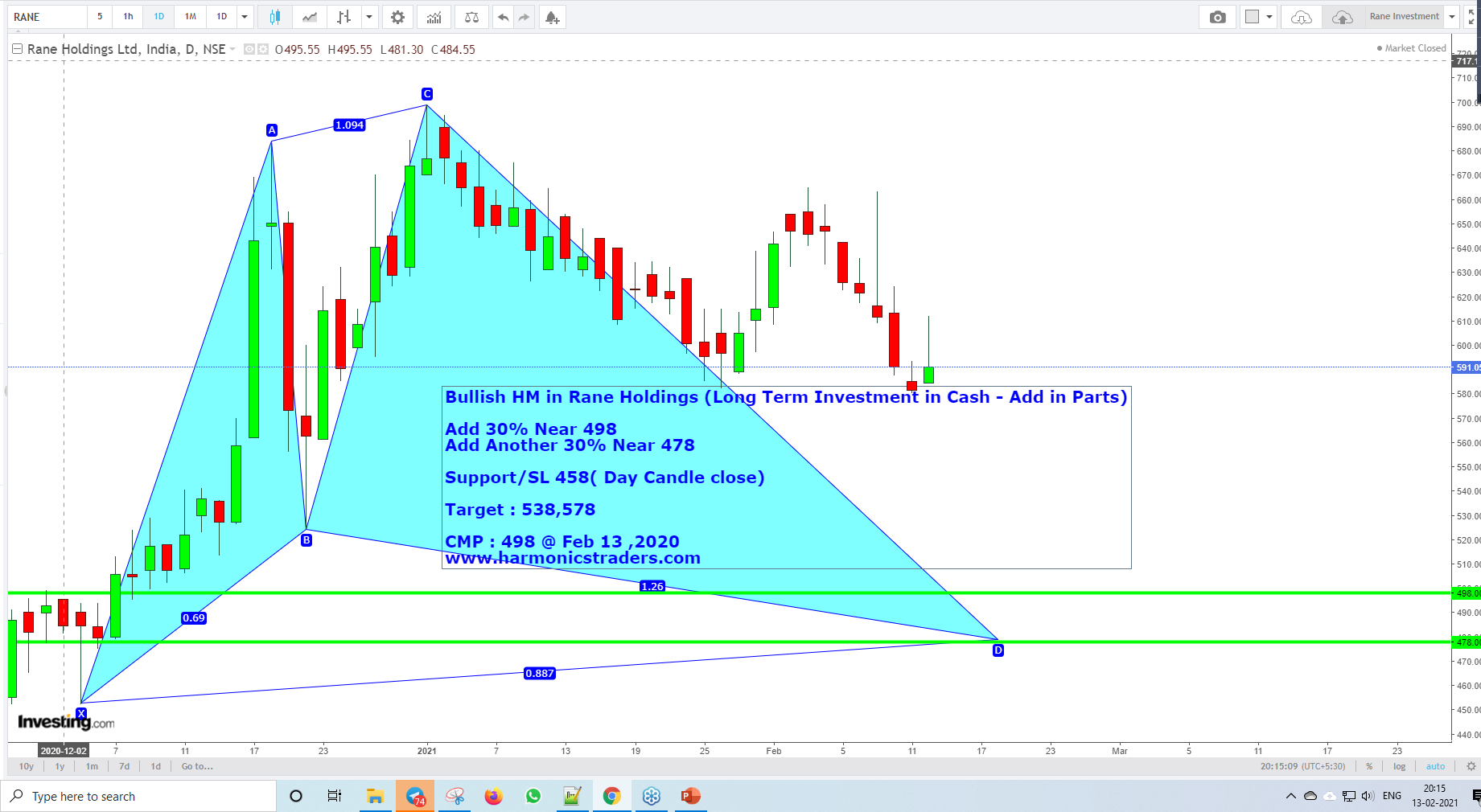Take a chart snapshot with camera

pos(1218,17)
